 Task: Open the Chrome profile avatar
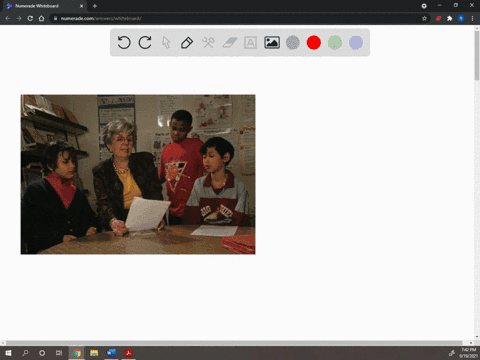pos(461,18)
